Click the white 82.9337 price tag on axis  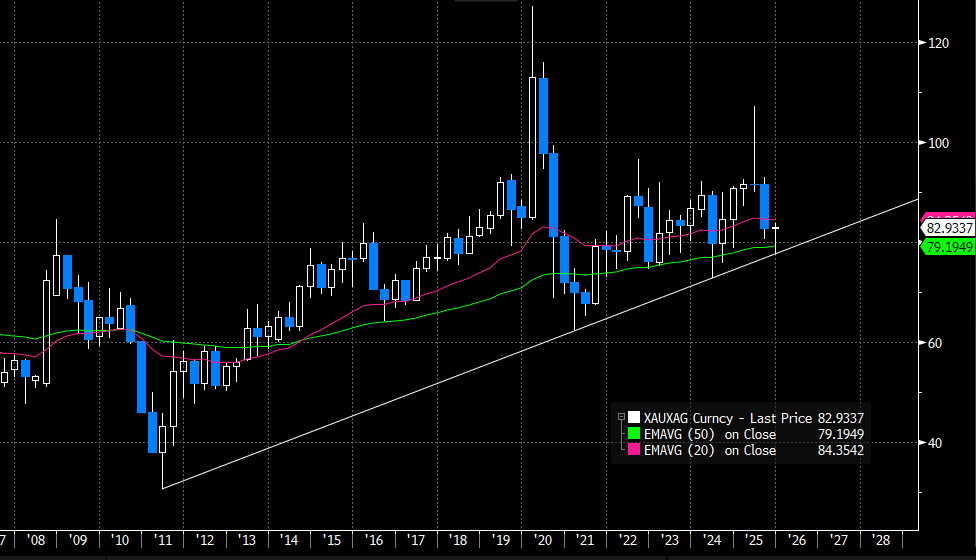(x=947, y=228)
